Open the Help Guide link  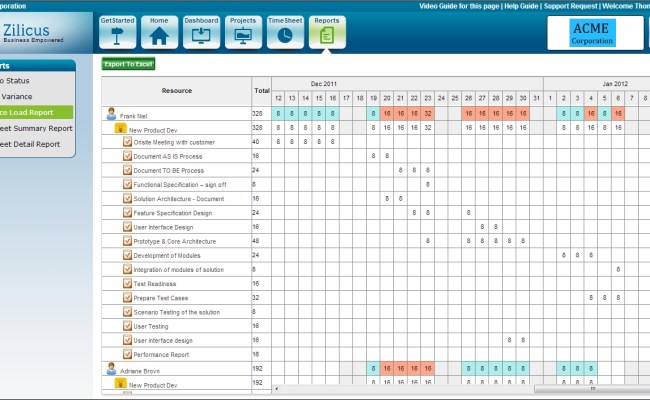pyautogui.click(x=521, y=6)
